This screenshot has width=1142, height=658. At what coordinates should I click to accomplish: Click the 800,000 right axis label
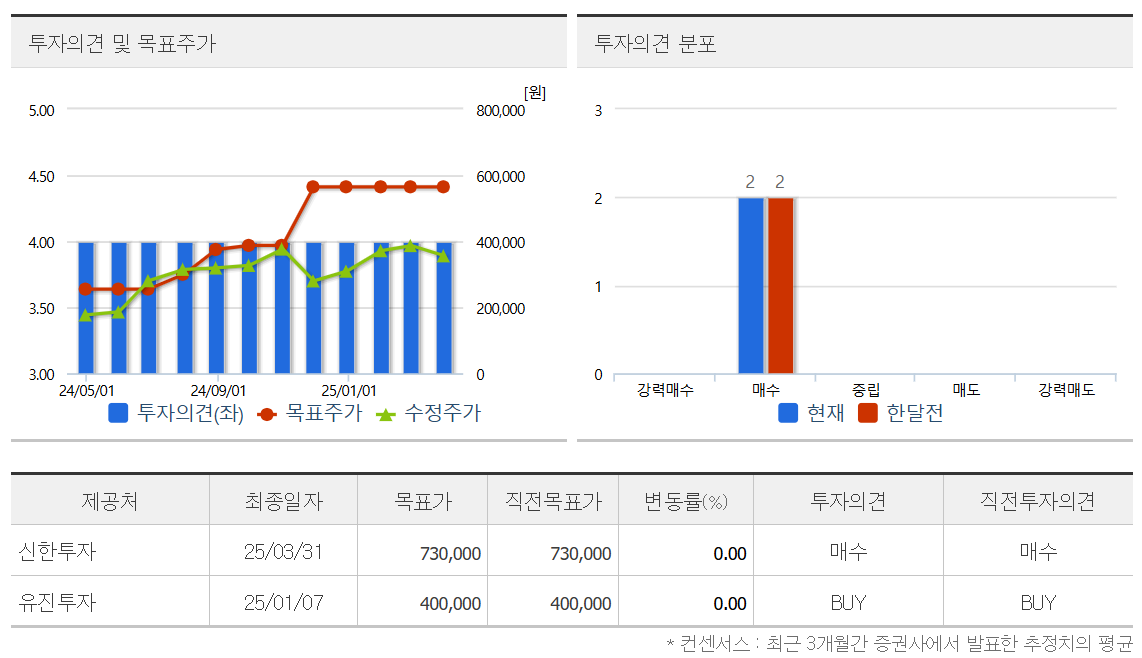pyautogui.click(x=500, y=111)
